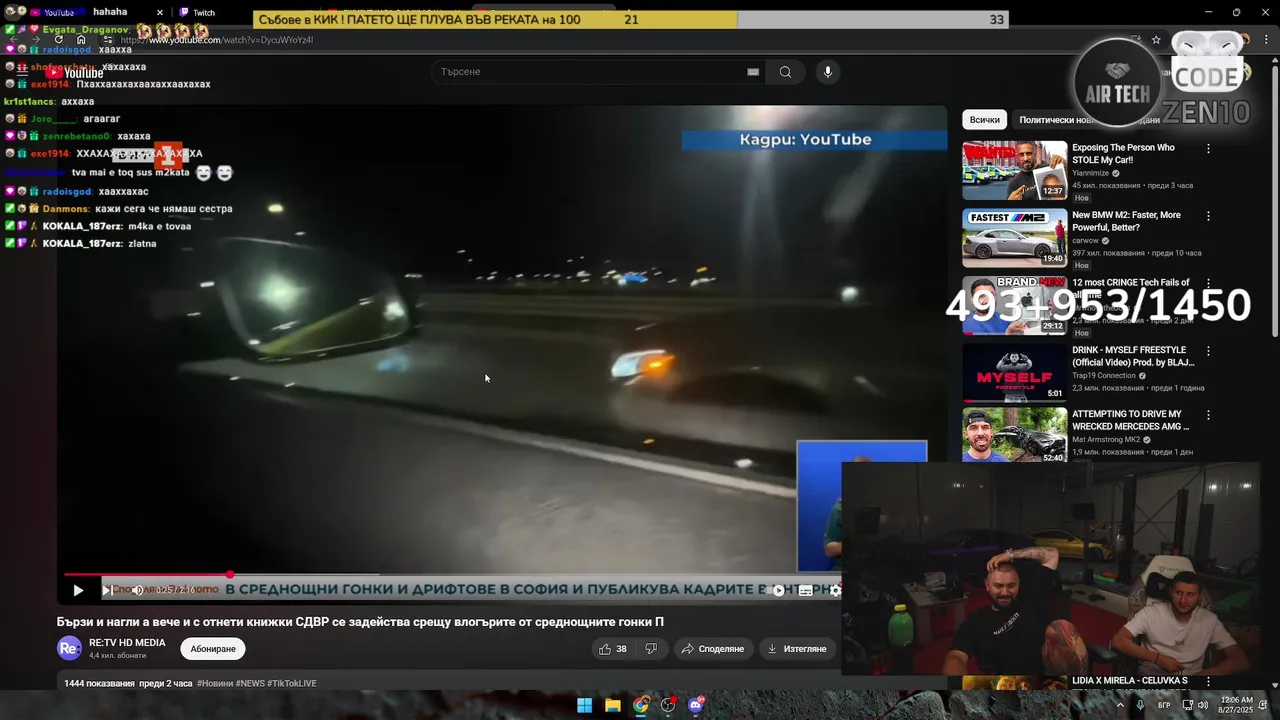Open File Explorer from taskbar

coord(613,705)
